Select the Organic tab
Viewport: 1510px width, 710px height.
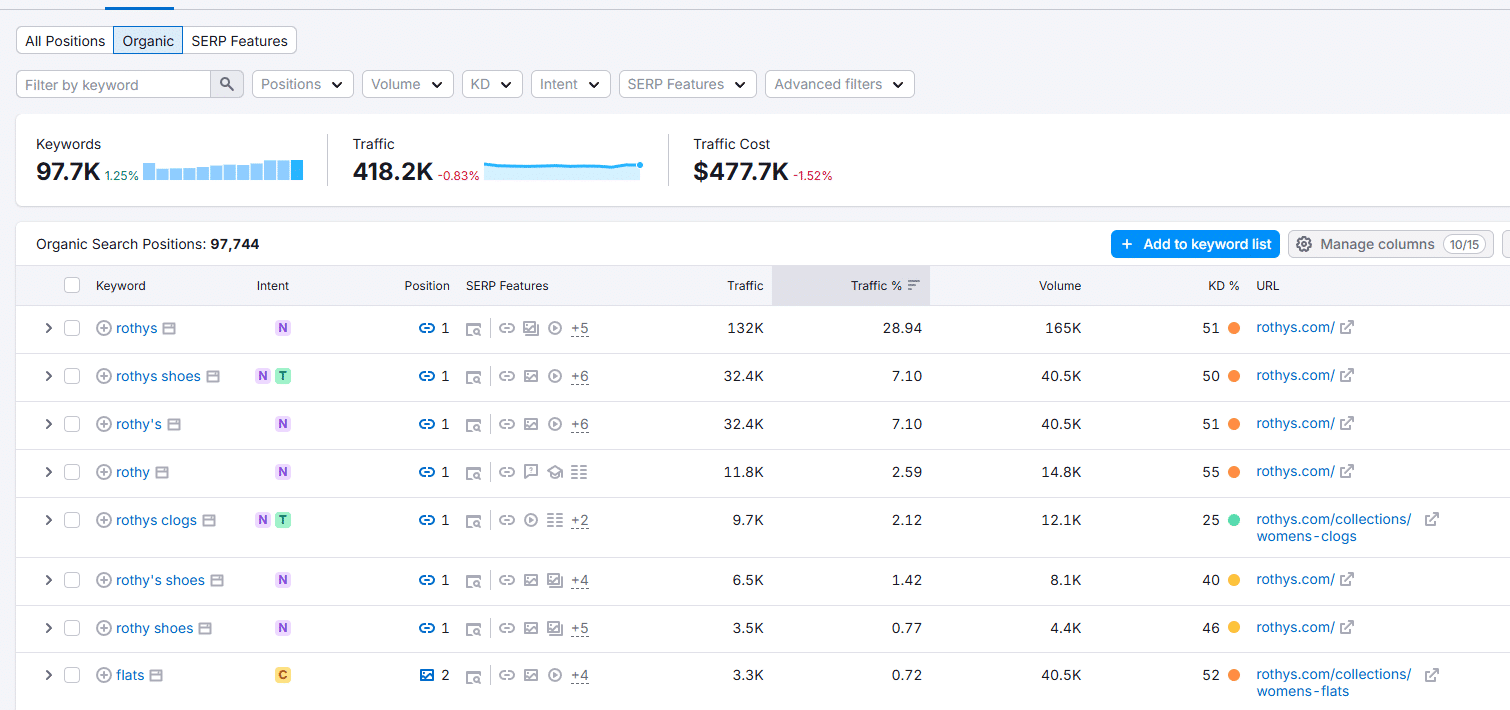click(x=148, y=41)
